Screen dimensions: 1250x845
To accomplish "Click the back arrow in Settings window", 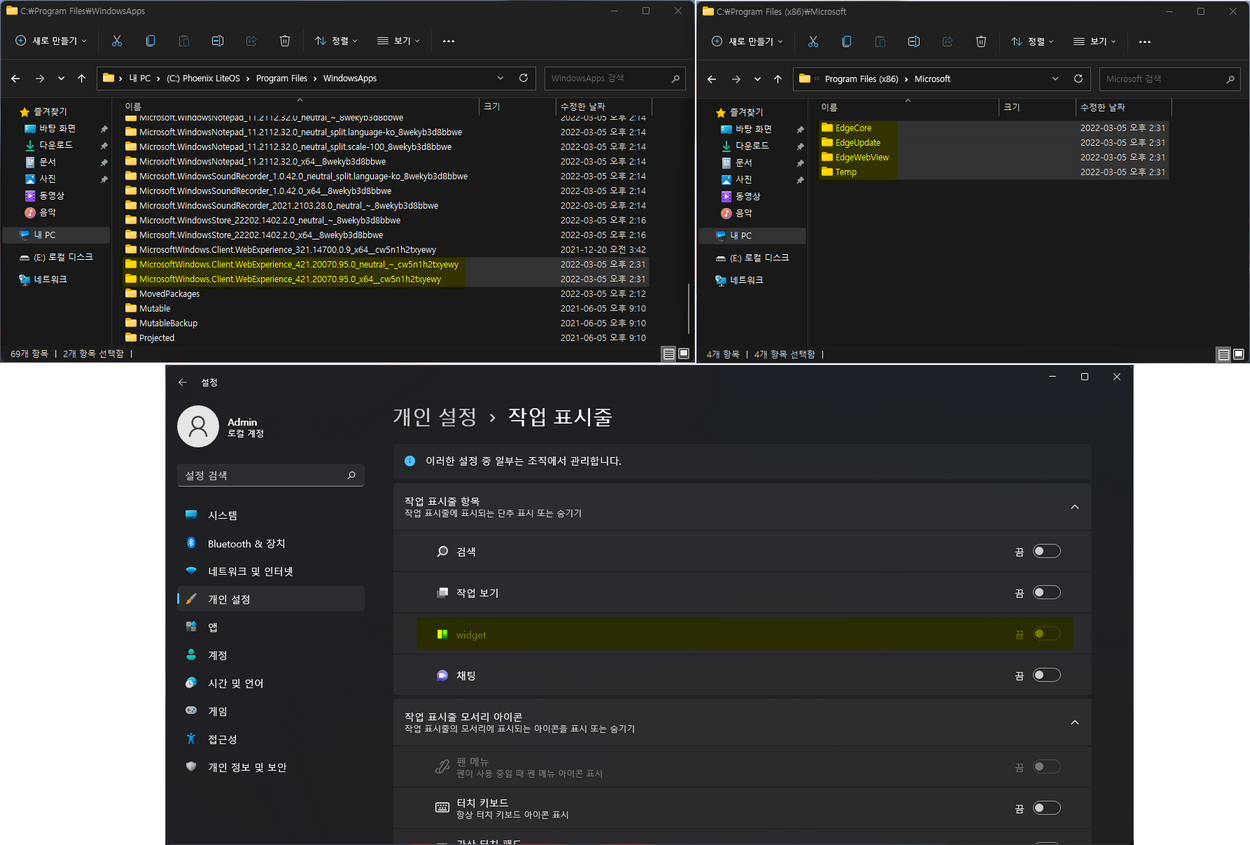I will tap(182, 382).
